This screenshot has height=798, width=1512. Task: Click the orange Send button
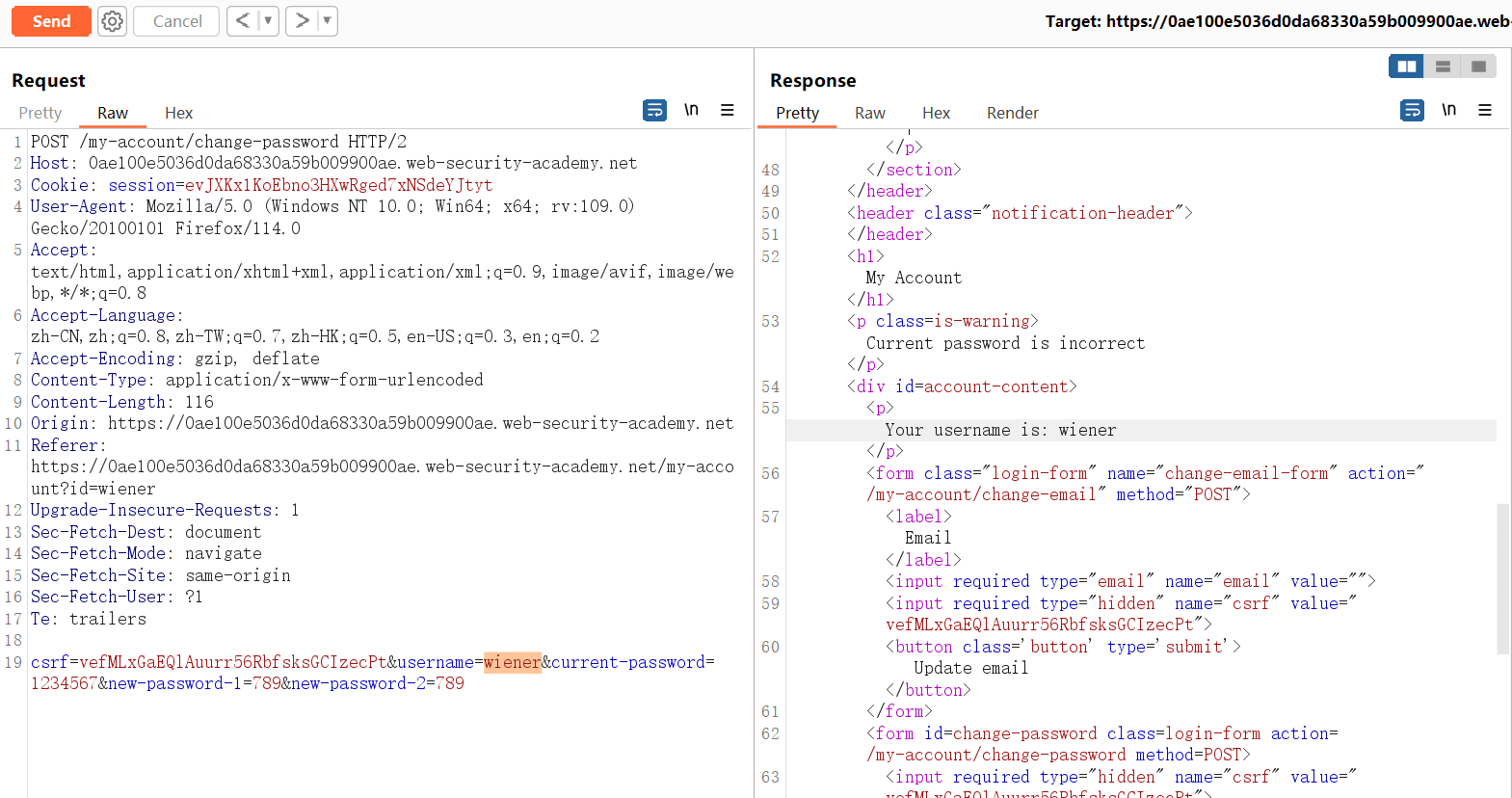click(x=51, y=21)
